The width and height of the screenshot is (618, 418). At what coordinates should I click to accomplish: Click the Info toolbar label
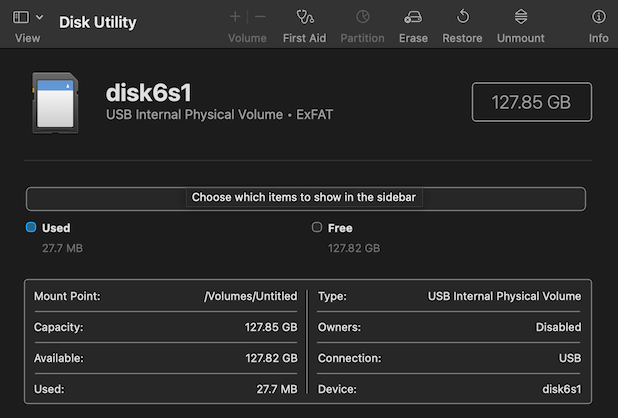pos(599,38)
